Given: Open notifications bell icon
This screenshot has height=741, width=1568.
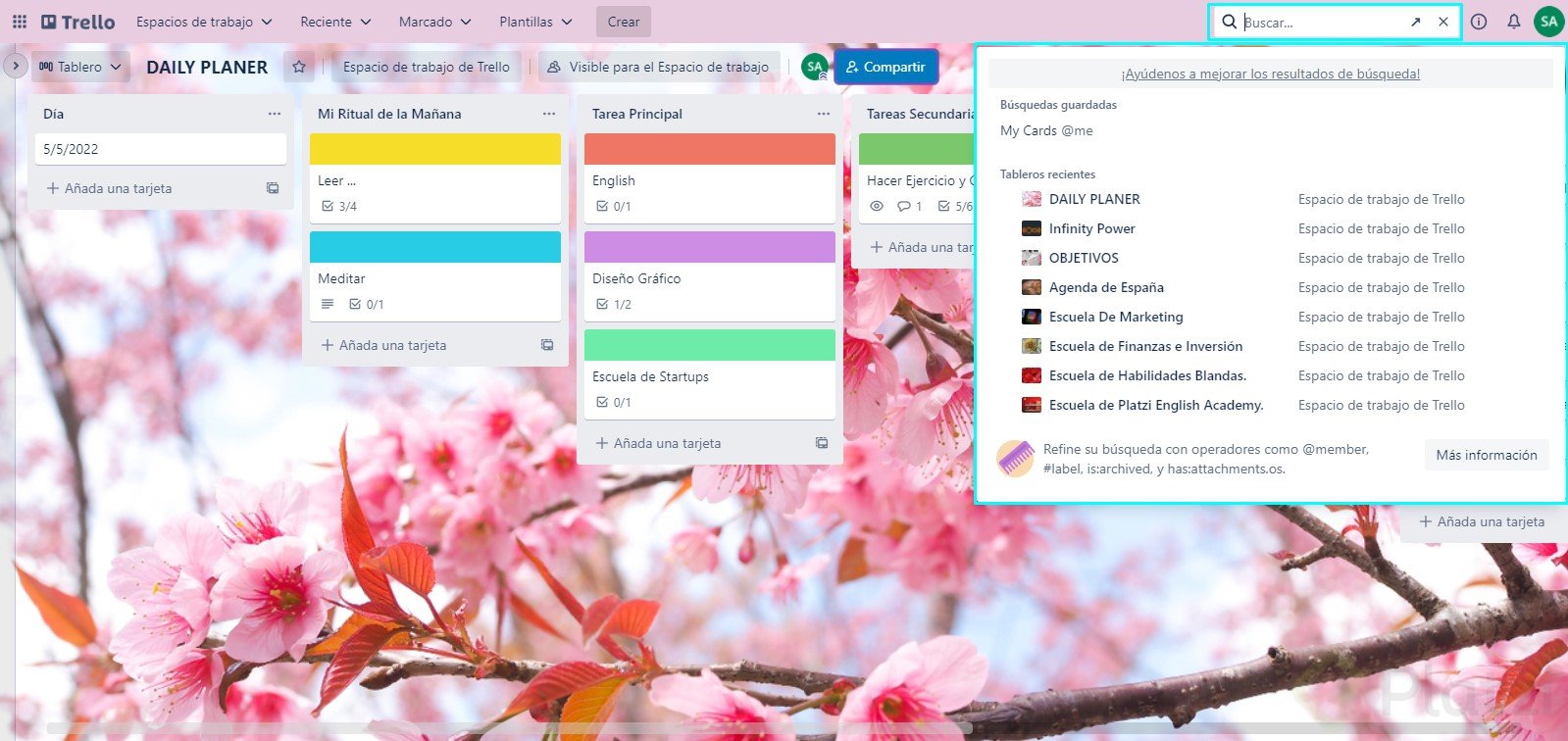Looking at the screenshot, I should point(1514,22).
